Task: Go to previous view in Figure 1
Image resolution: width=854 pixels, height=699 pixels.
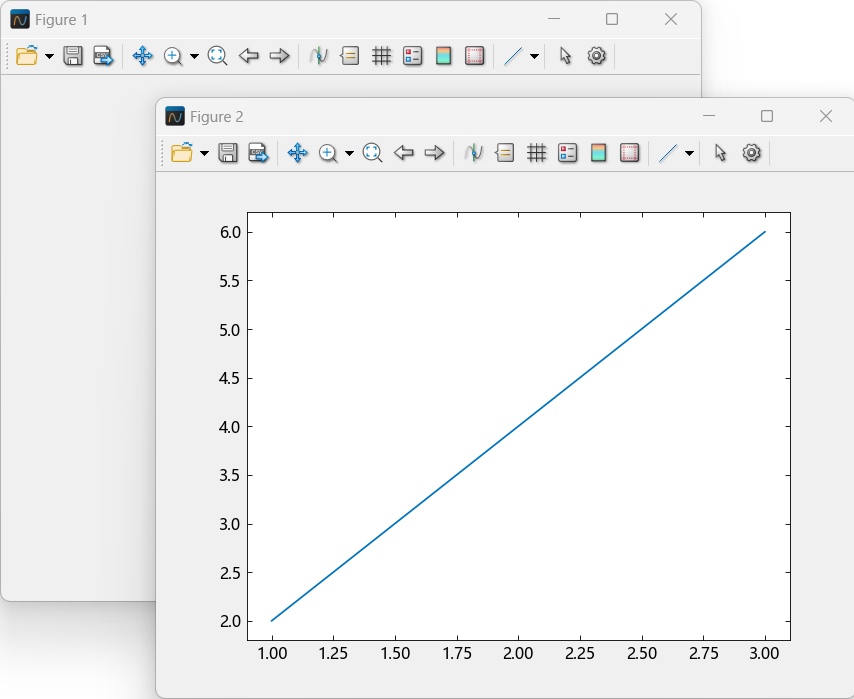Action: [x=249, y=56]
